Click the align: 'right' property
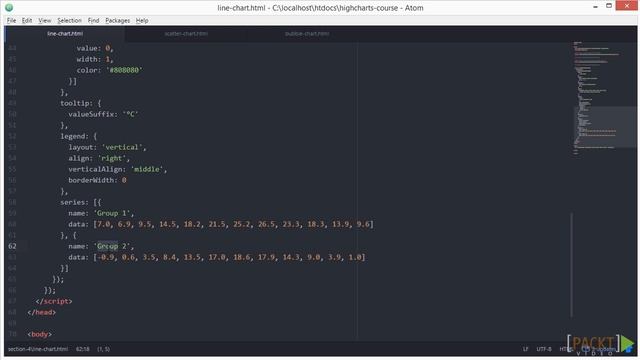This screenshot has width=640, height=360. tap(99, 158)
